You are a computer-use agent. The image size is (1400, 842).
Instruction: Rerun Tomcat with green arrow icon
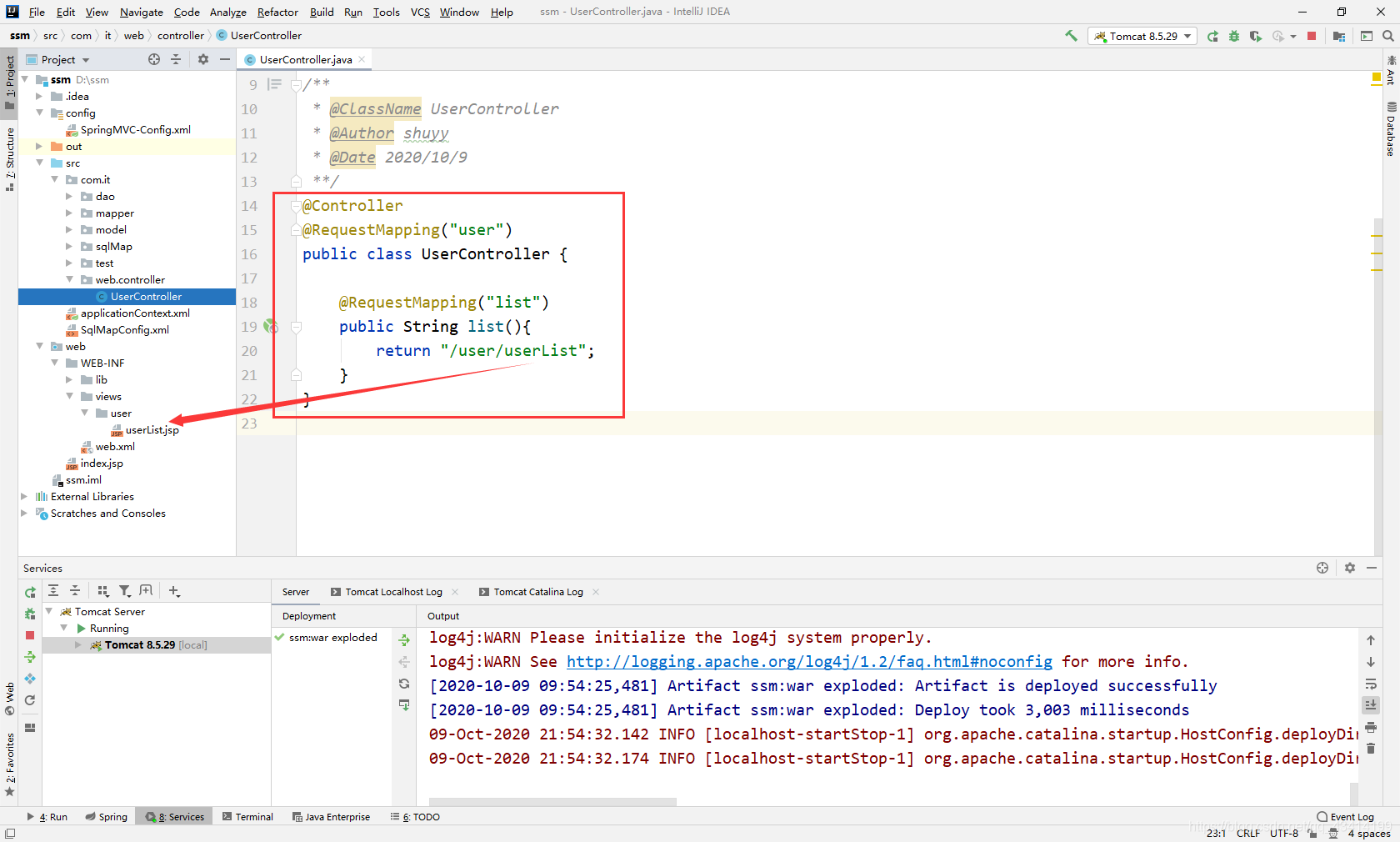(x=1212, y=36)
